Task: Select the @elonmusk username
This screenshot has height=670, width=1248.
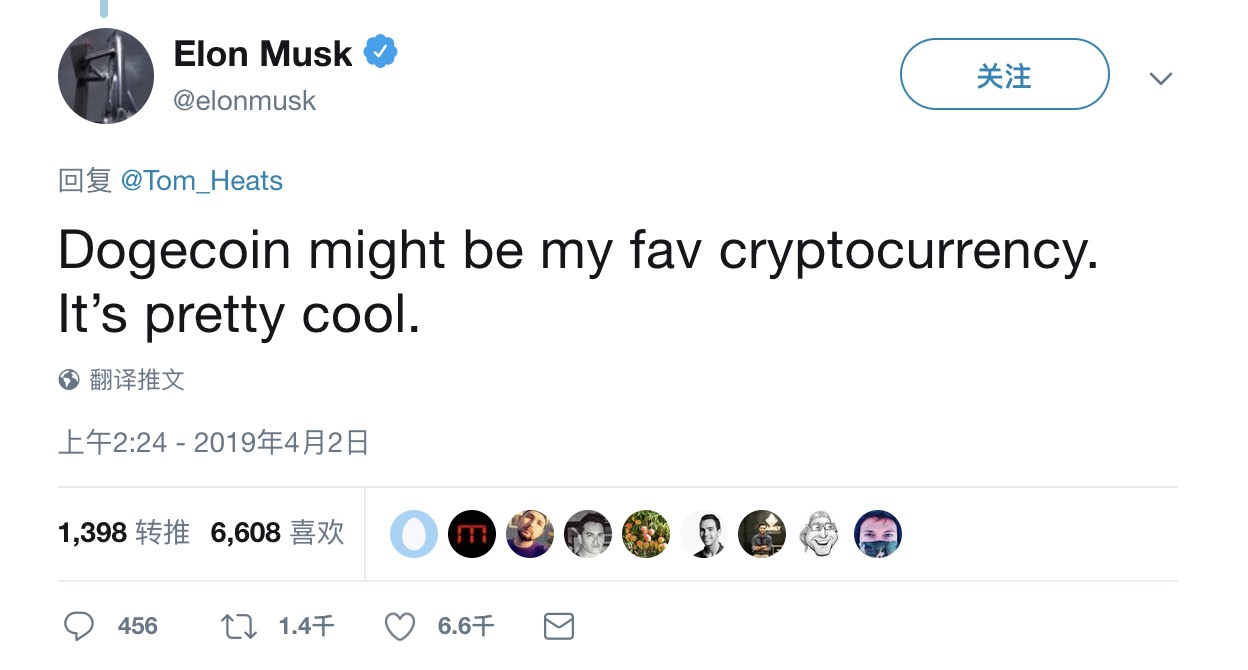Action: point(245,100)
